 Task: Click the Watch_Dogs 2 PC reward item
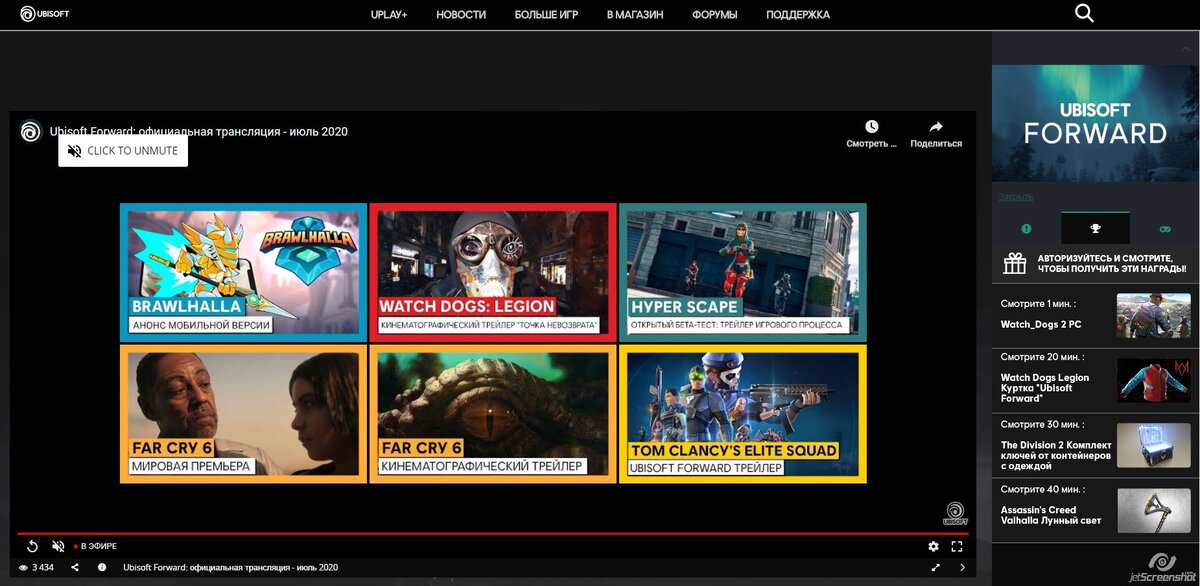tap(1095, 316)
